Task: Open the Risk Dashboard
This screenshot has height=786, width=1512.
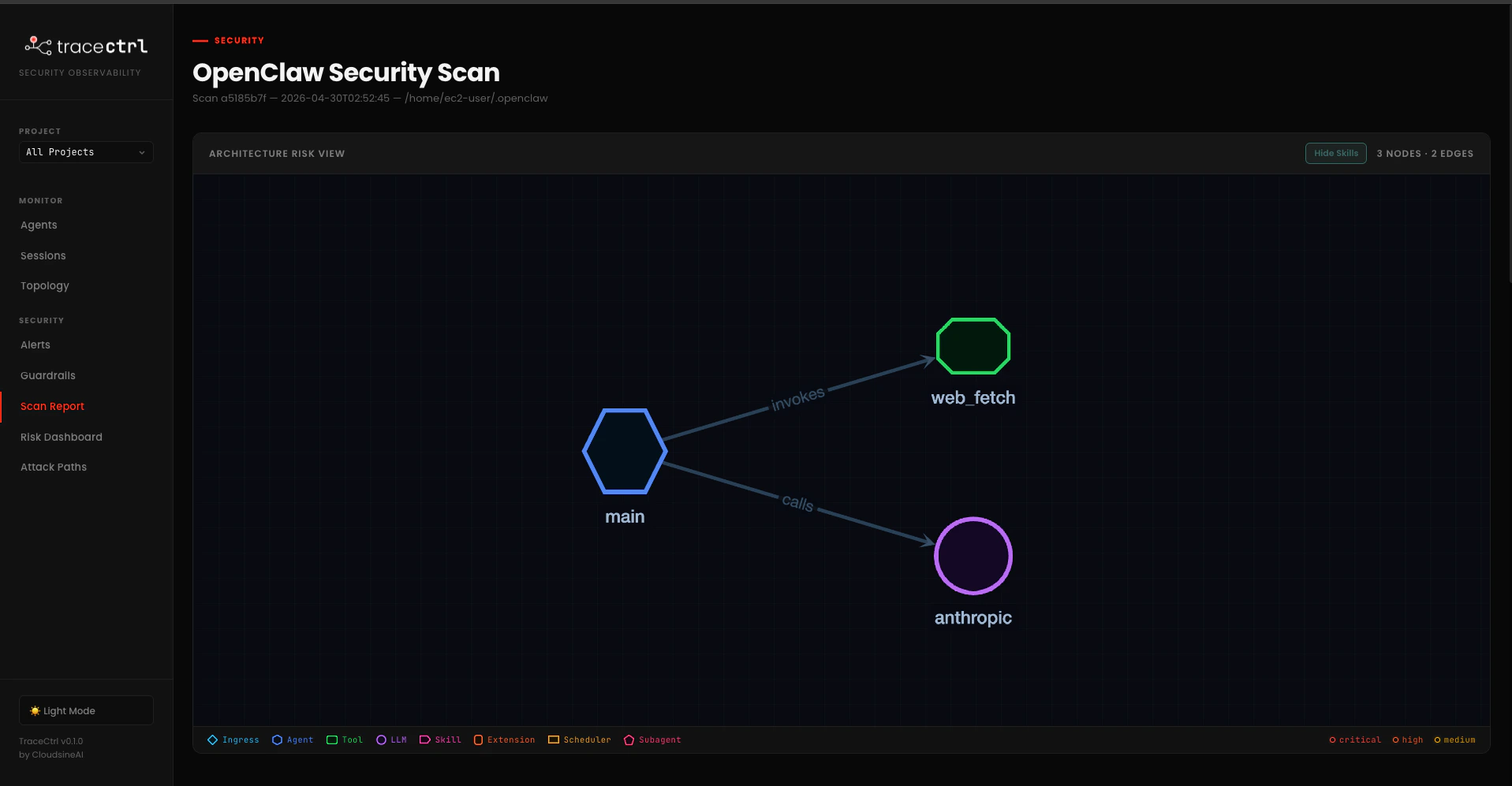Action: pos(62,437)
